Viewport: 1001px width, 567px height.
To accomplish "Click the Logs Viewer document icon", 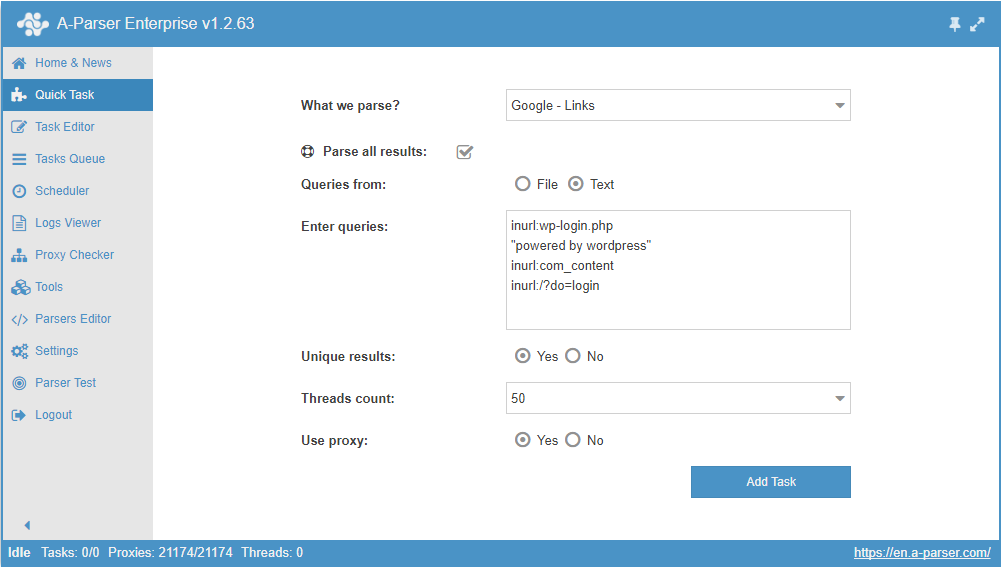I will point(19,223).
